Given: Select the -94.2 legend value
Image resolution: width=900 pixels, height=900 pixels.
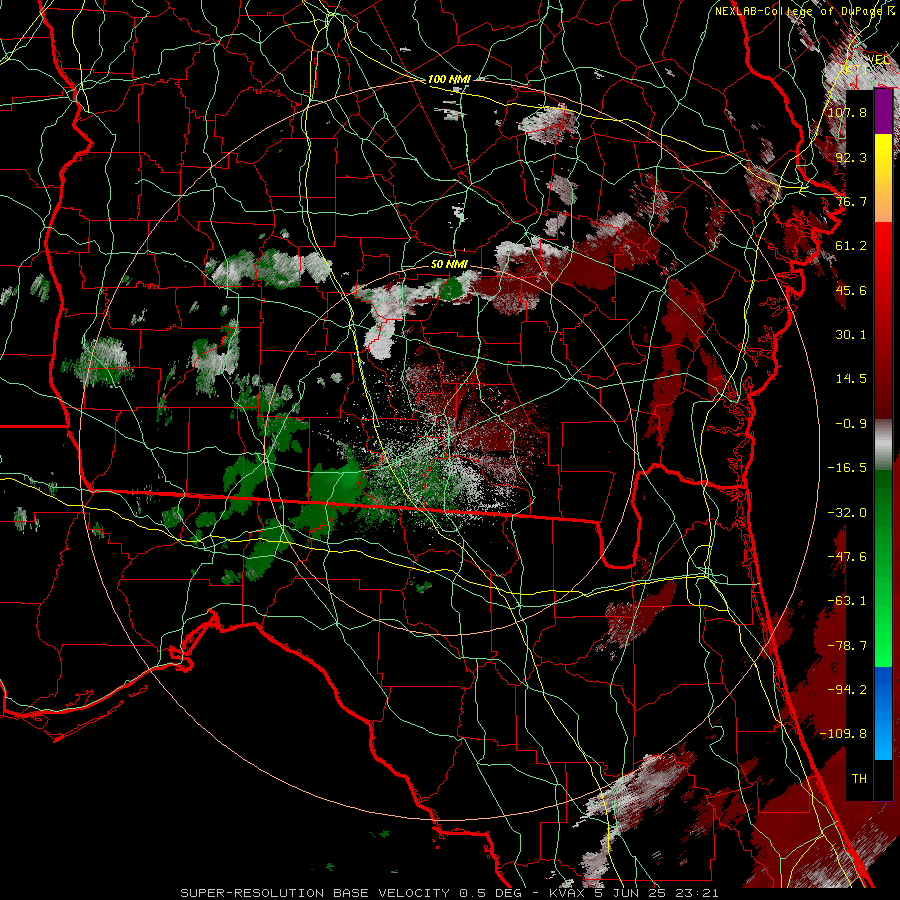Looking at the screenshot, I should click(x=847, y=690).
